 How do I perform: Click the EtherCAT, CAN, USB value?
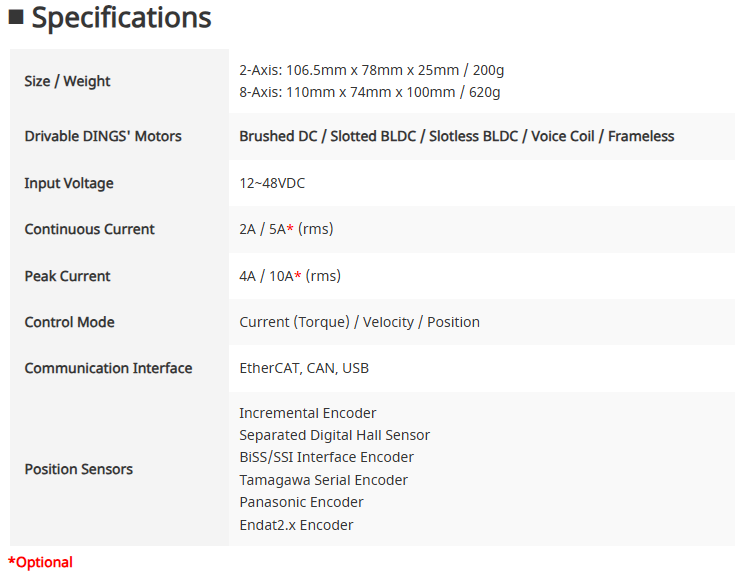tap(304, 368)
